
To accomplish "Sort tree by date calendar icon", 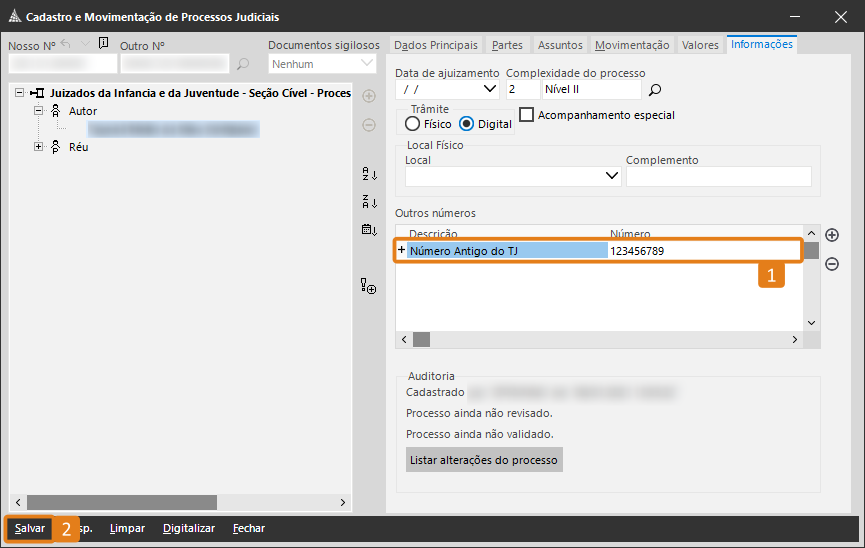I will pyautogui.click(x=369, y=230).
